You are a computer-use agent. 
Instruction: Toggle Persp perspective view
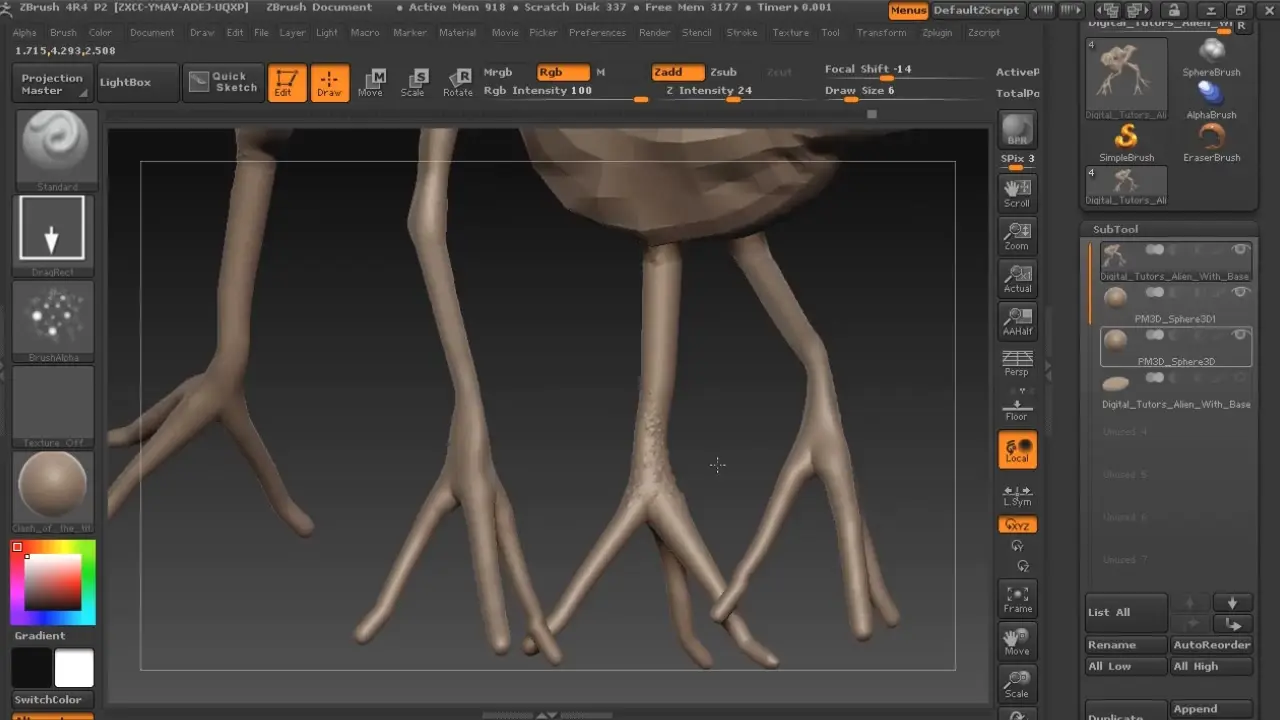tap(1017, 363)
